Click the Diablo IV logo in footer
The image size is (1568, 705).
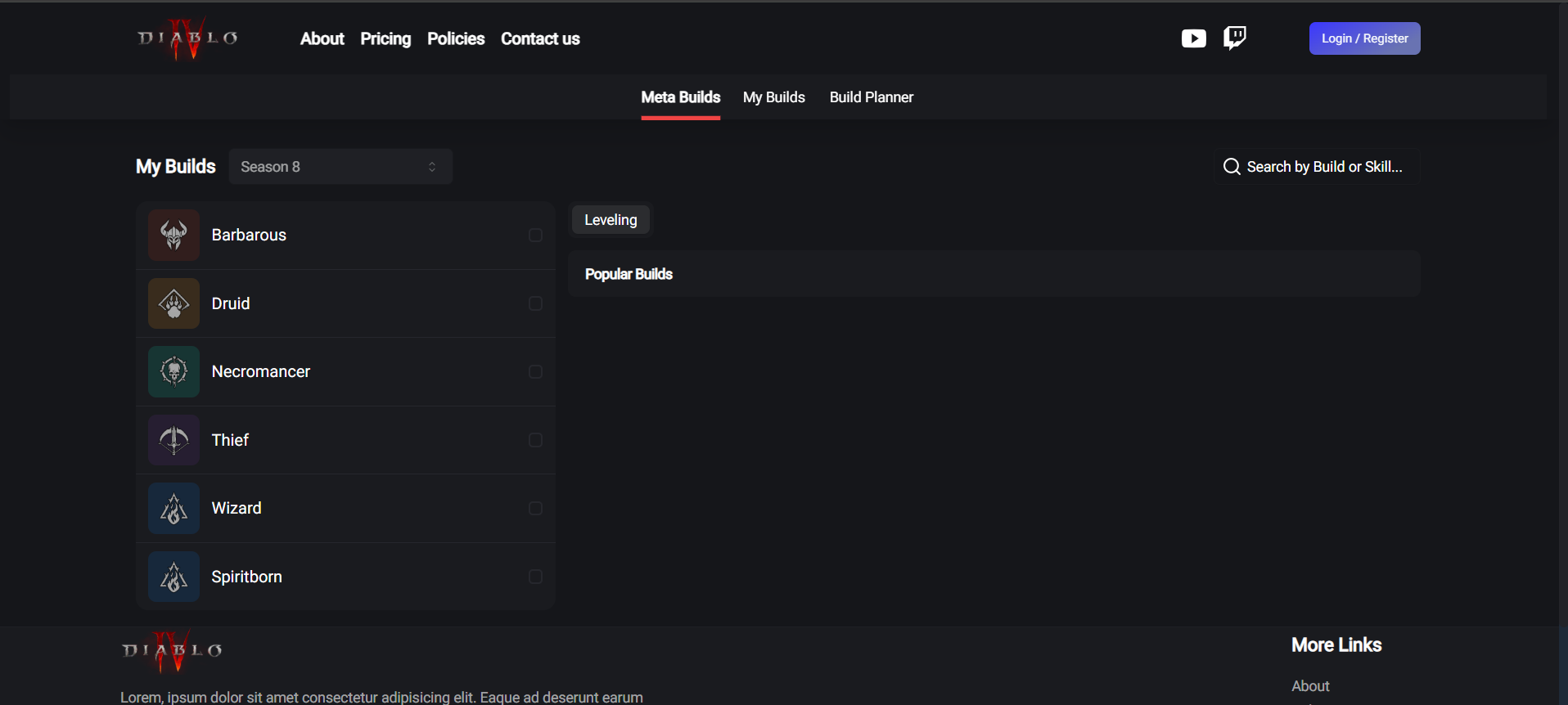(172, 651)
